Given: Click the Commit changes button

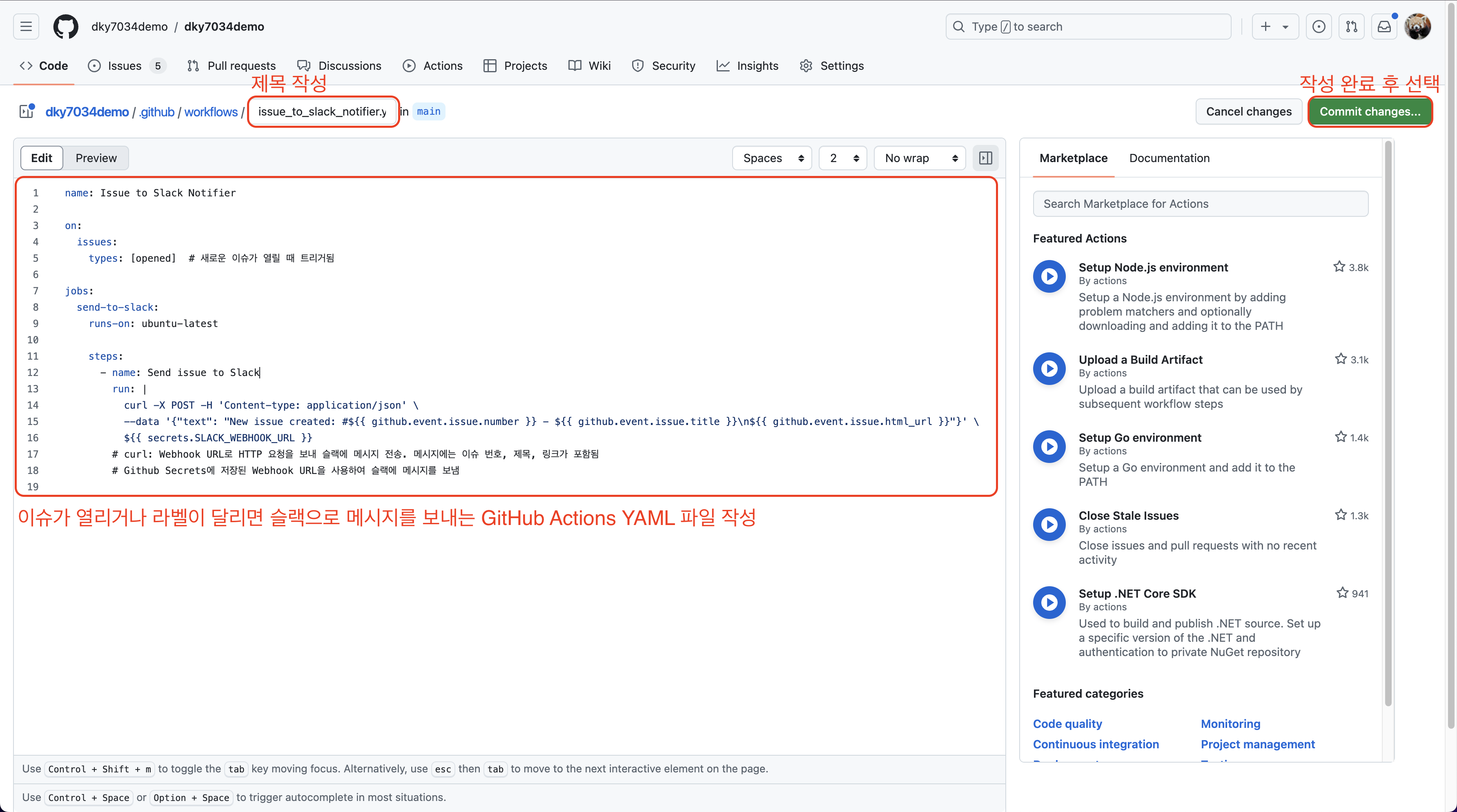Looking at the screenshot, I should (x=1369, y=111).
